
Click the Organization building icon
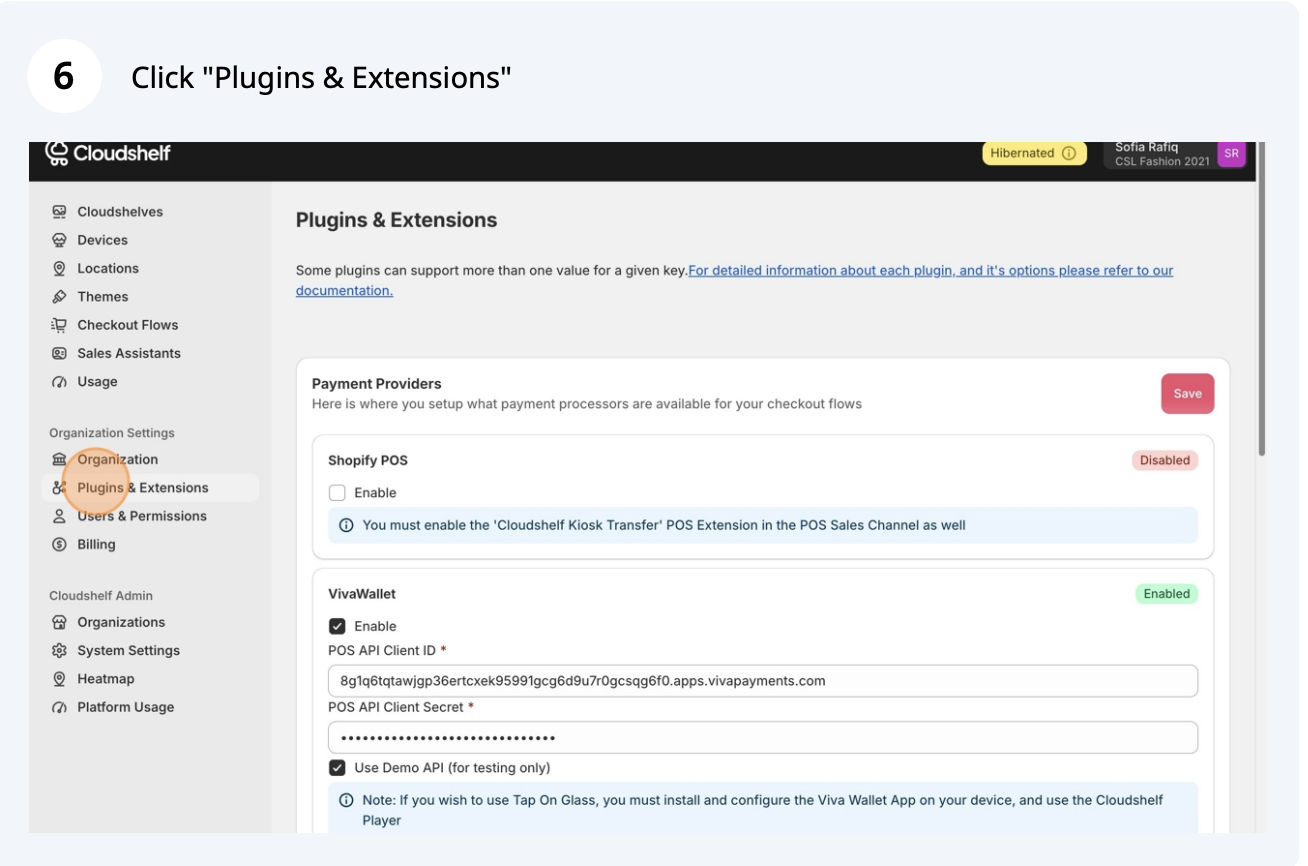(x=59, y=460)
